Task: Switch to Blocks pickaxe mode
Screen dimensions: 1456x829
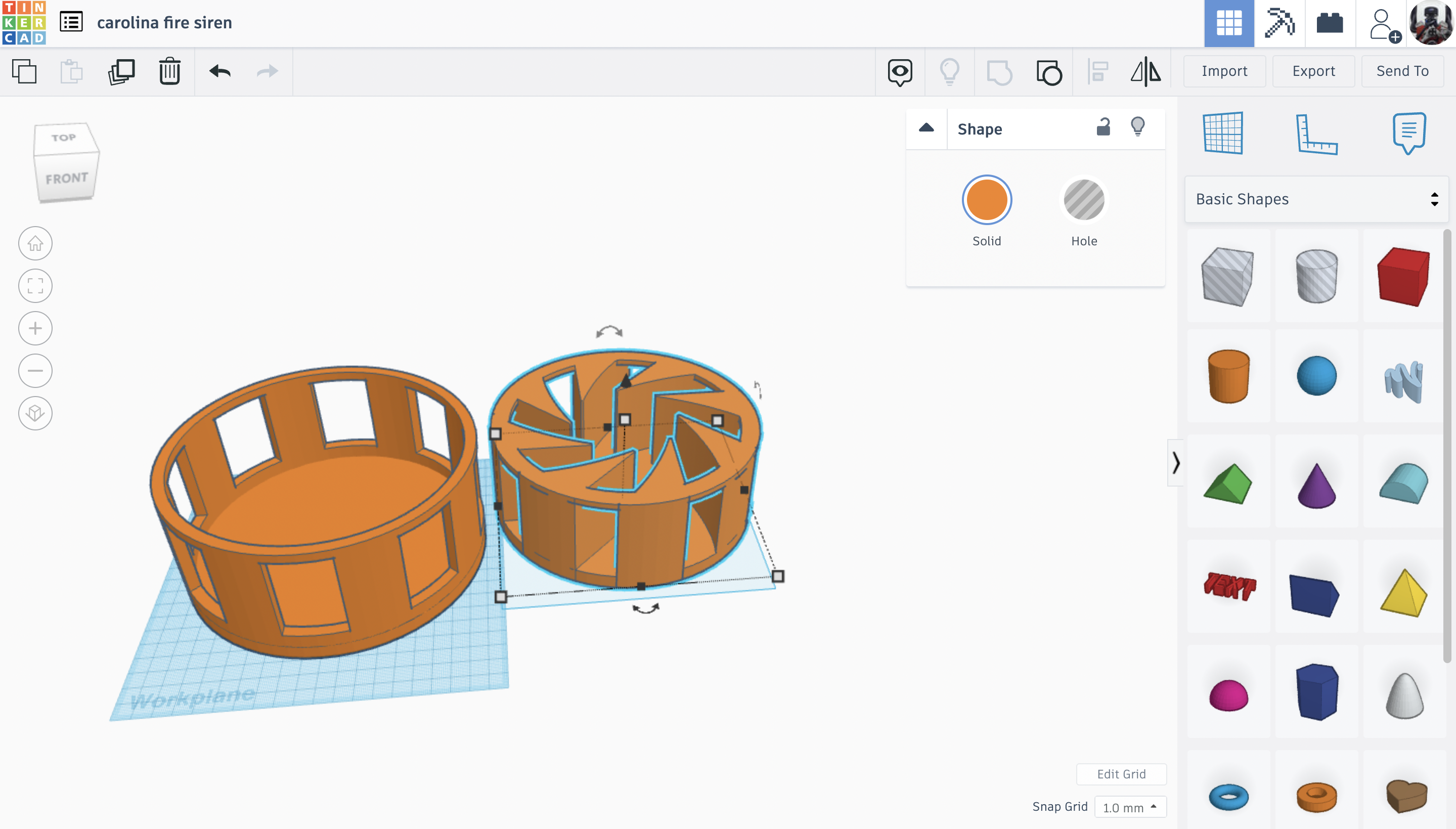Action: tap(1279, 23)
